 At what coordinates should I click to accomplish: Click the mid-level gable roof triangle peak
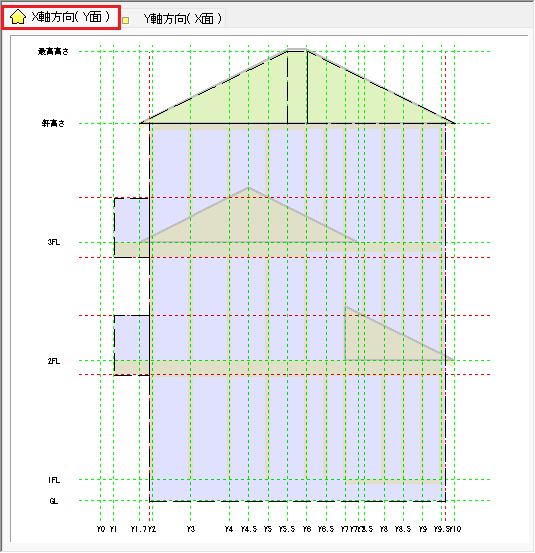[249, 188]
